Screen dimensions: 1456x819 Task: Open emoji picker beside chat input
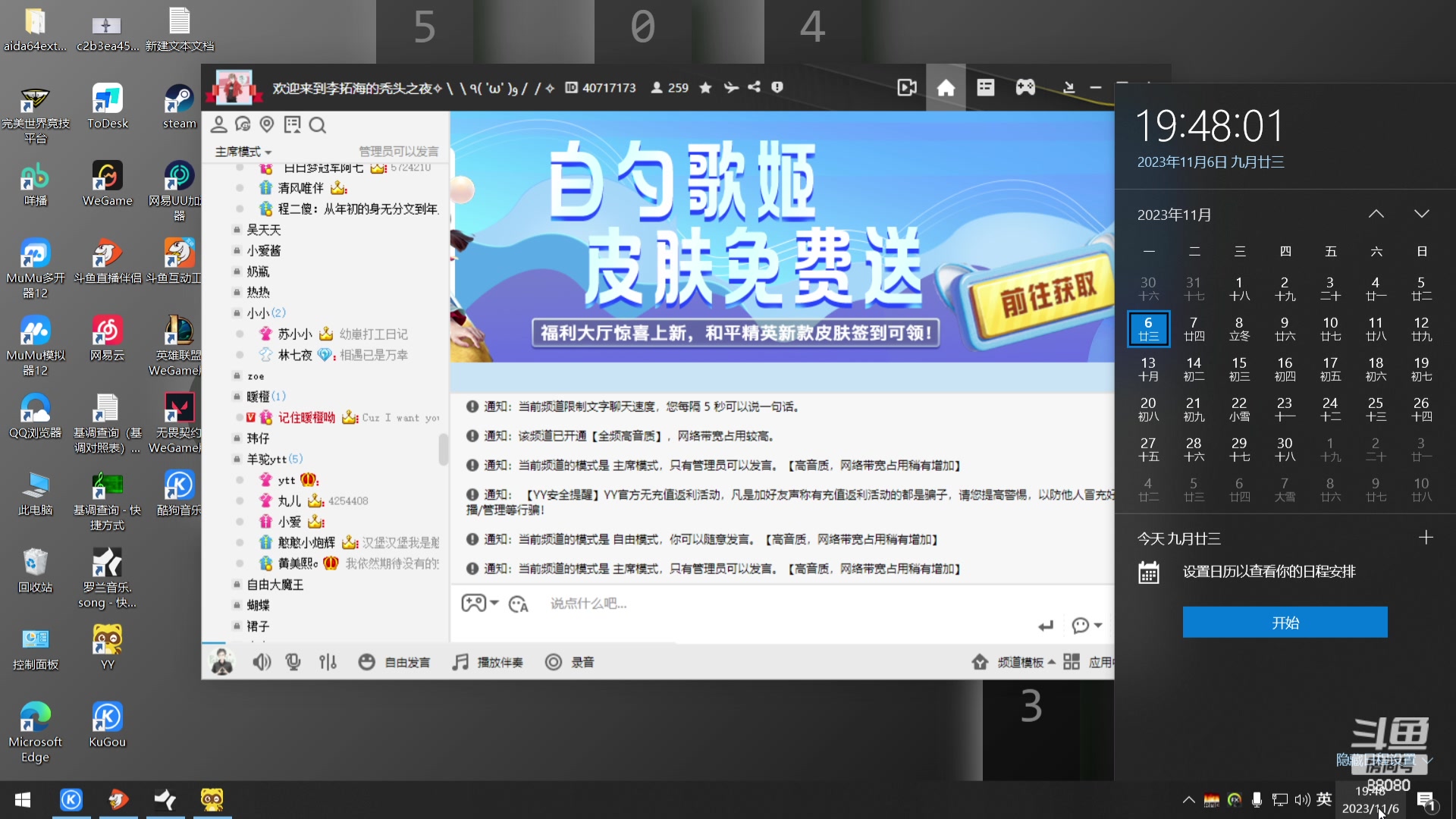click(519, 604)
